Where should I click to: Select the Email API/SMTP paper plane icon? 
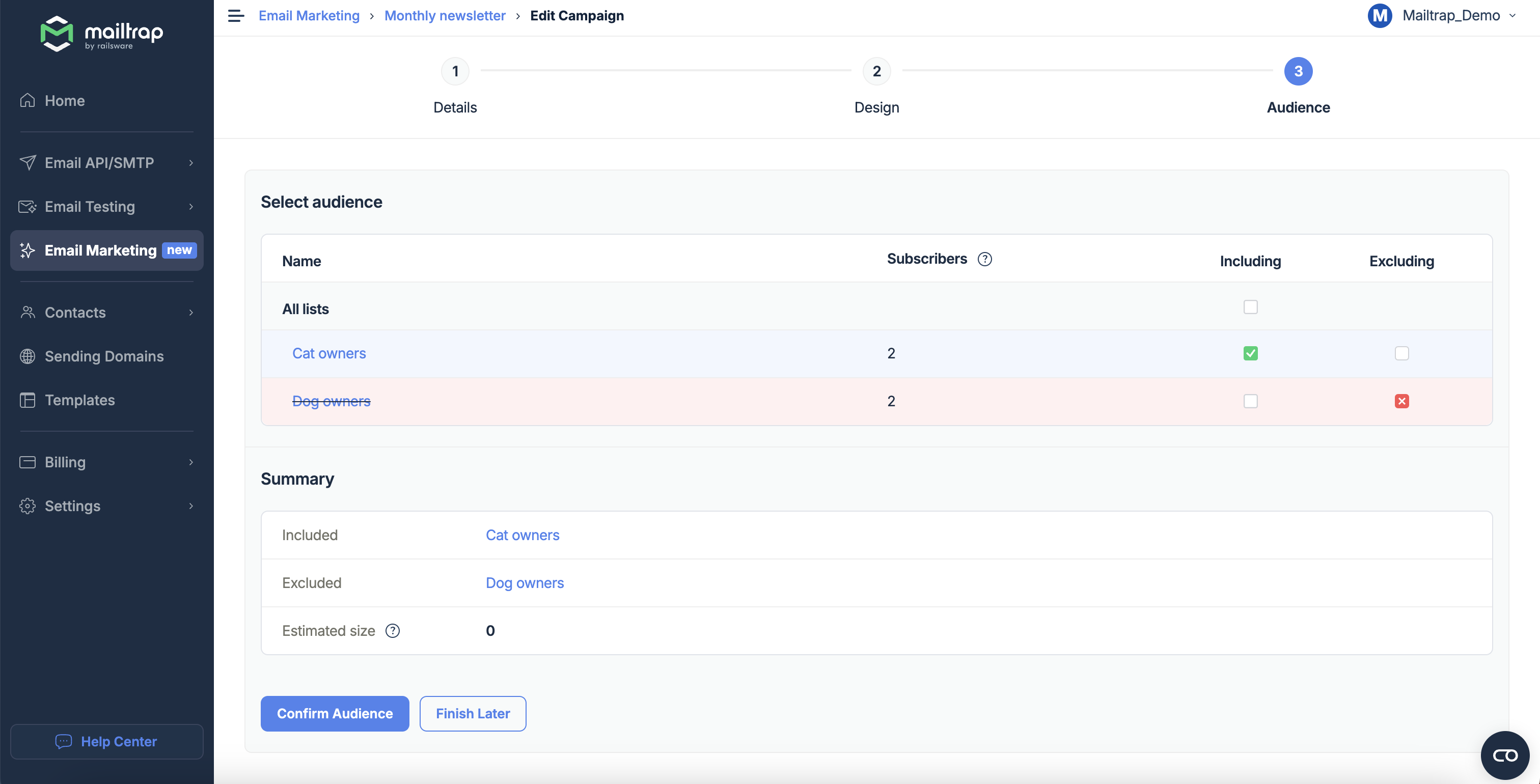[28, 162]
